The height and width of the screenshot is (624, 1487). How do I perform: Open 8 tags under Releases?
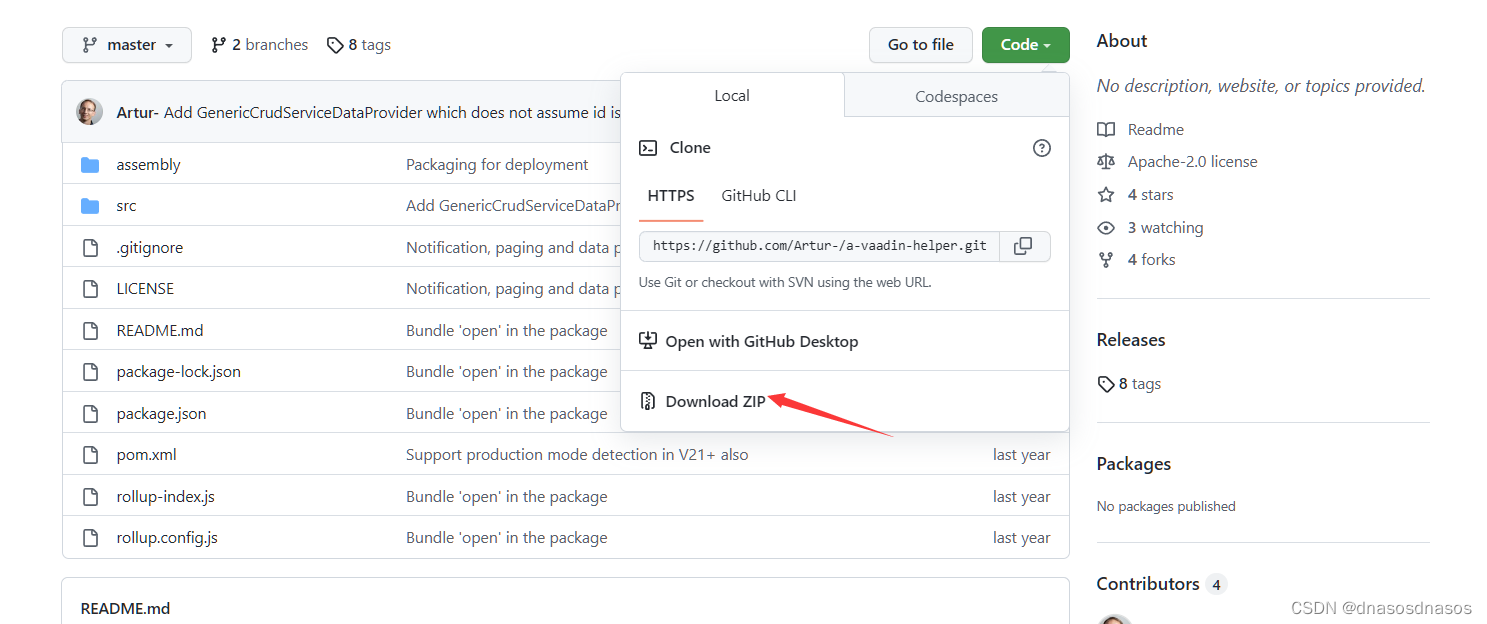click(1129, 384)
